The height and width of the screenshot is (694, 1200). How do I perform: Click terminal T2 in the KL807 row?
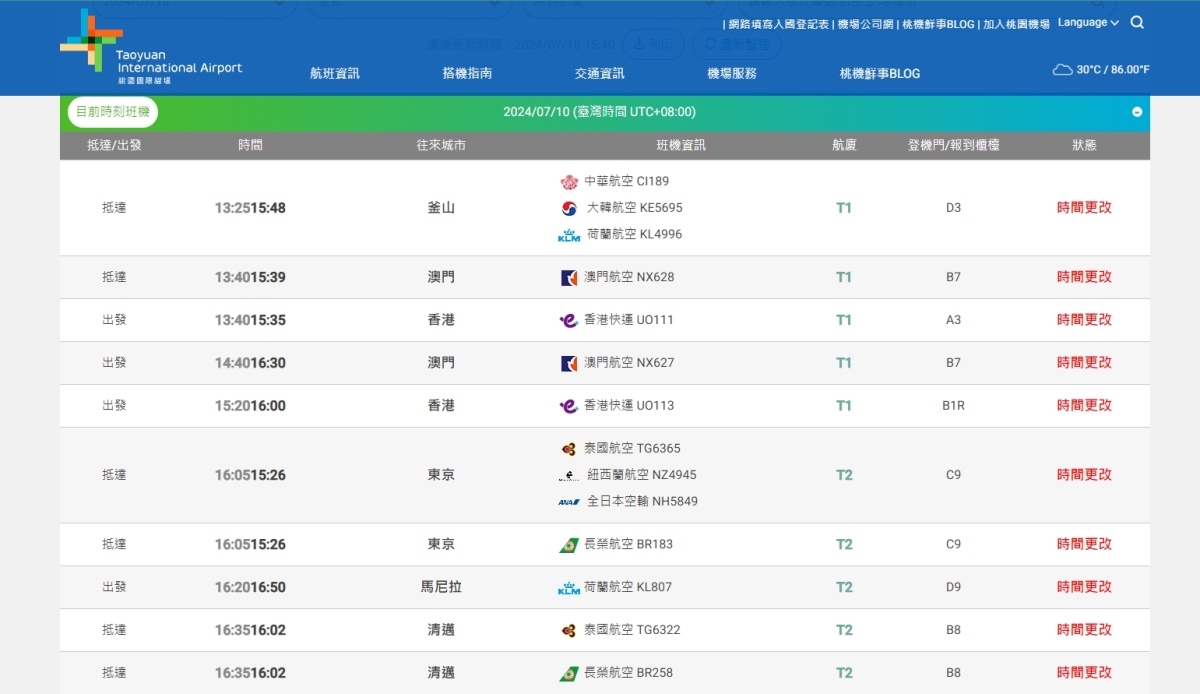point(844,588)
